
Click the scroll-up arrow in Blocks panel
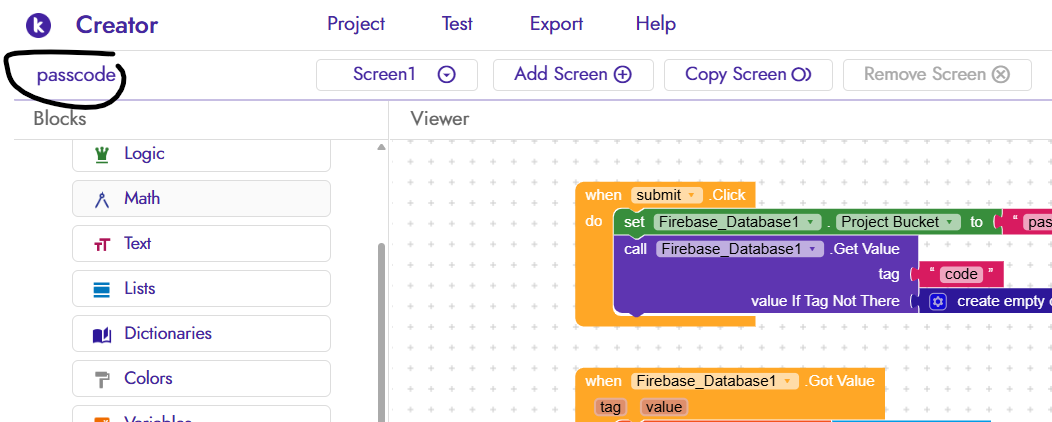coord(382,147)
